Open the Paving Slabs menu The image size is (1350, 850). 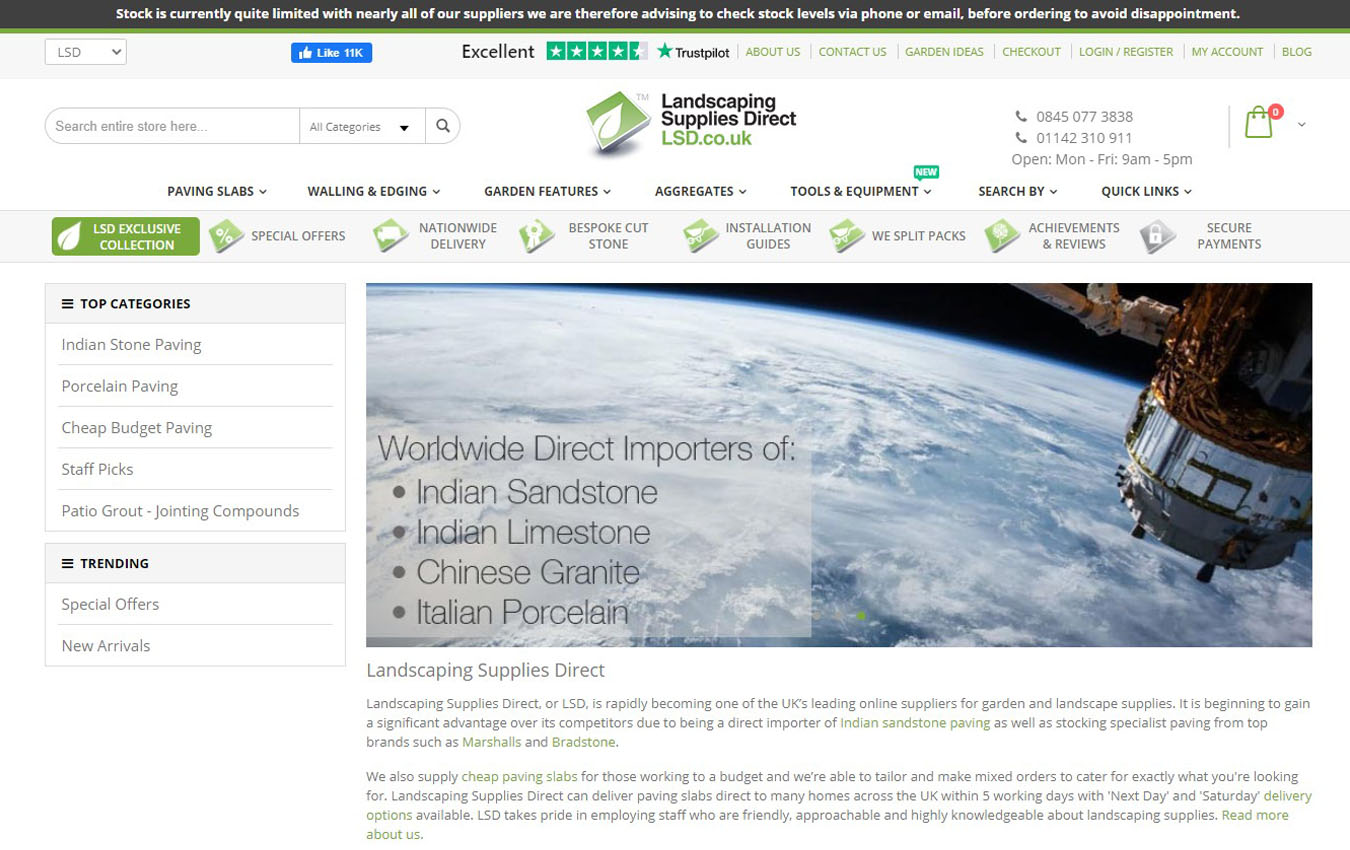coord(216,191)
